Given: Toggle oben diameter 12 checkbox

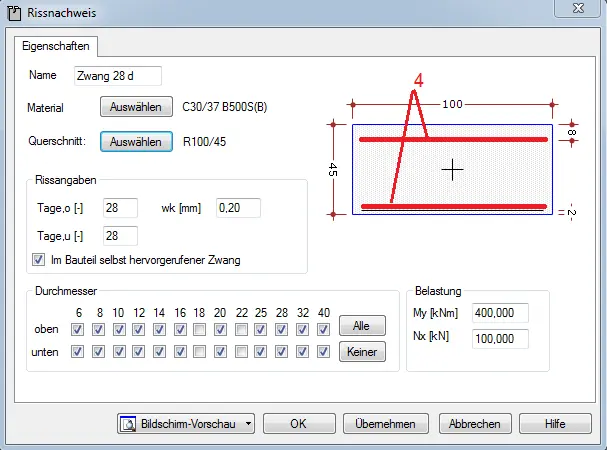Looking at the screenshot, I should pos(138,330).
